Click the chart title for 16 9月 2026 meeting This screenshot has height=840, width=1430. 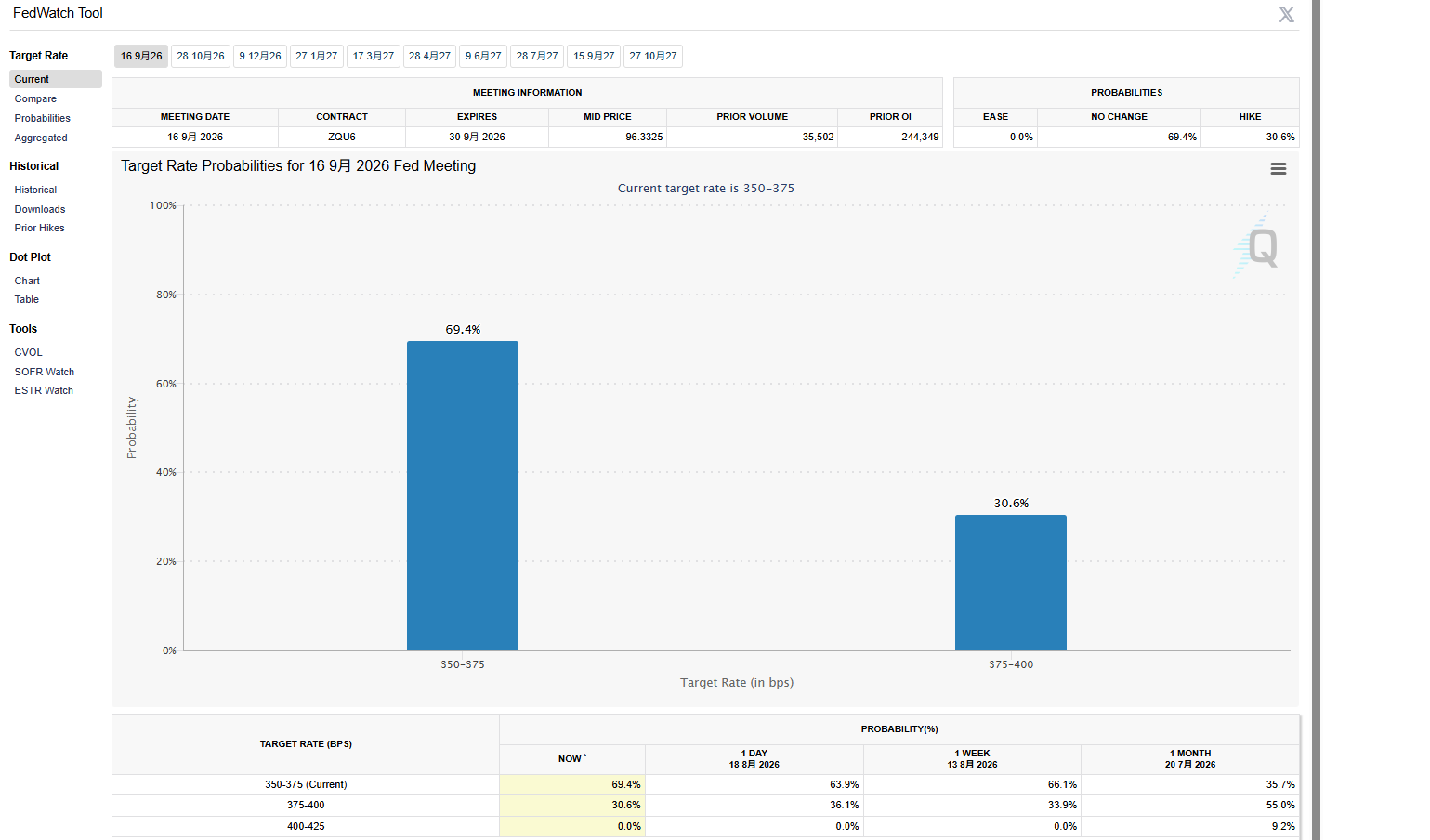[298, 166]
